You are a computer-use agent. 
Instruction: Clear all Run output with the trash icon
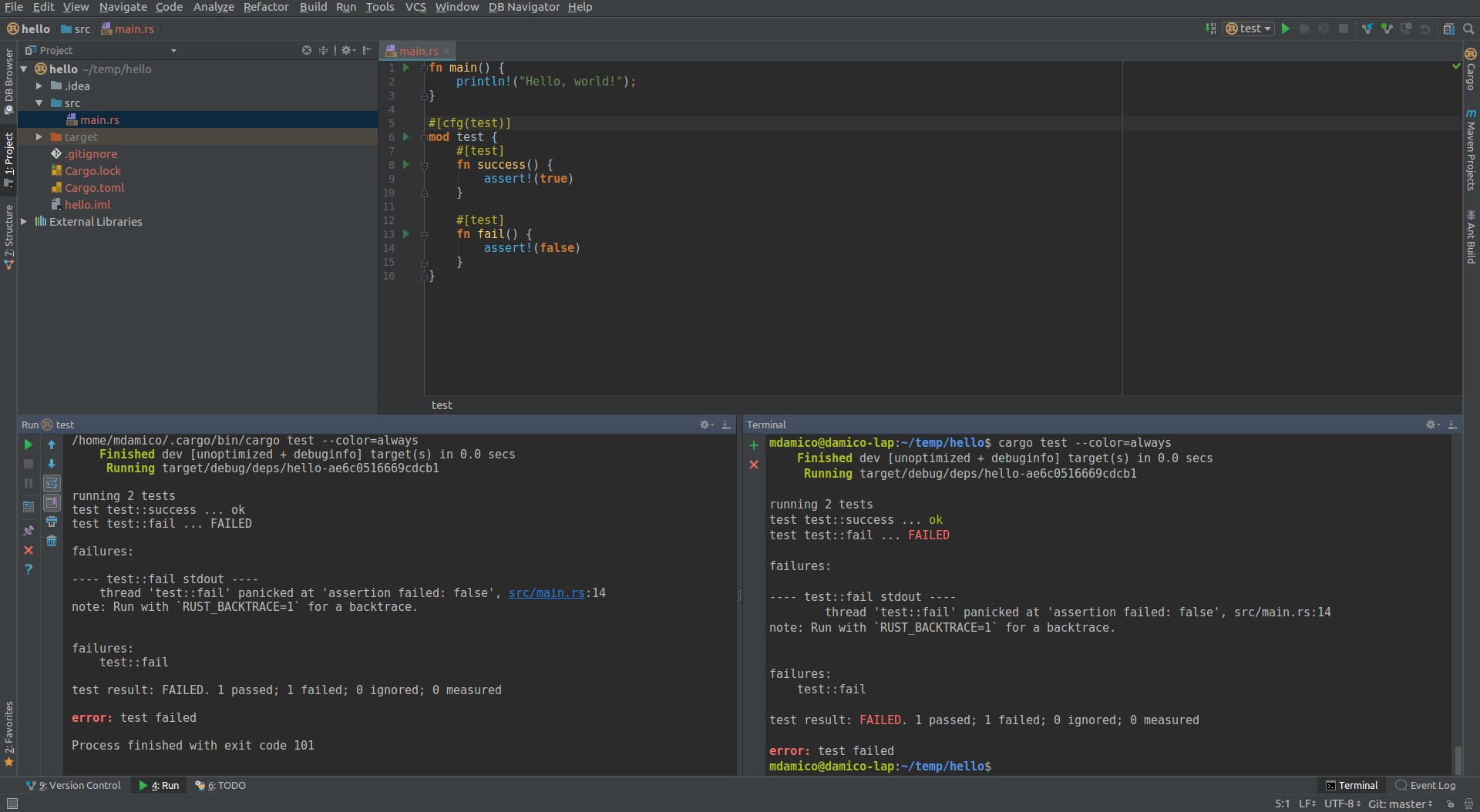tap(52, 541)
